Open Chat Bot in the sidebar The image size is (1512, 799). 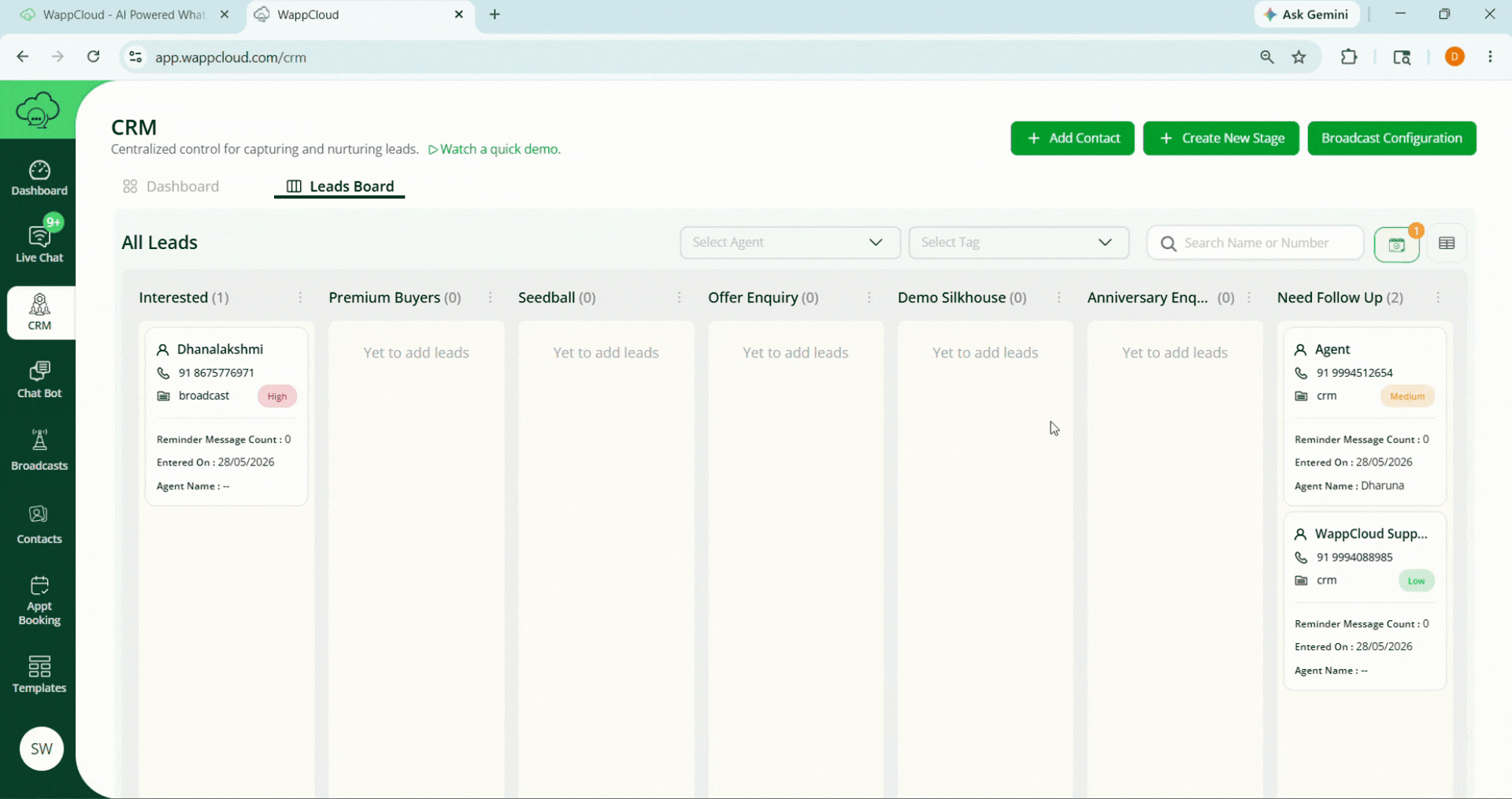pyautogui.click(x=39, y=380)
